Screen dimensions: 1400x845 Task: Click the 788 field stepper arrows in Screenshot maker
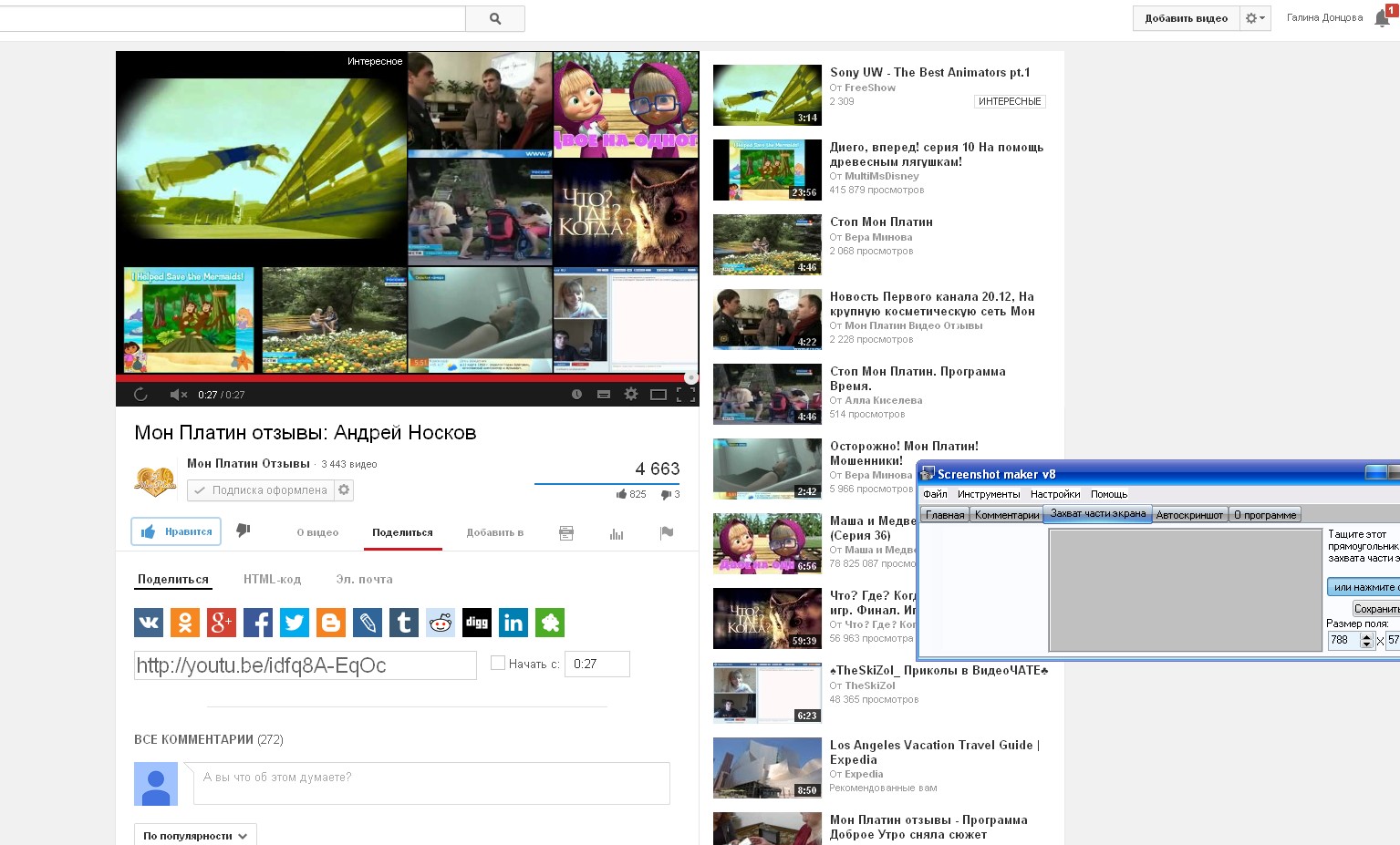[1366, 641]
